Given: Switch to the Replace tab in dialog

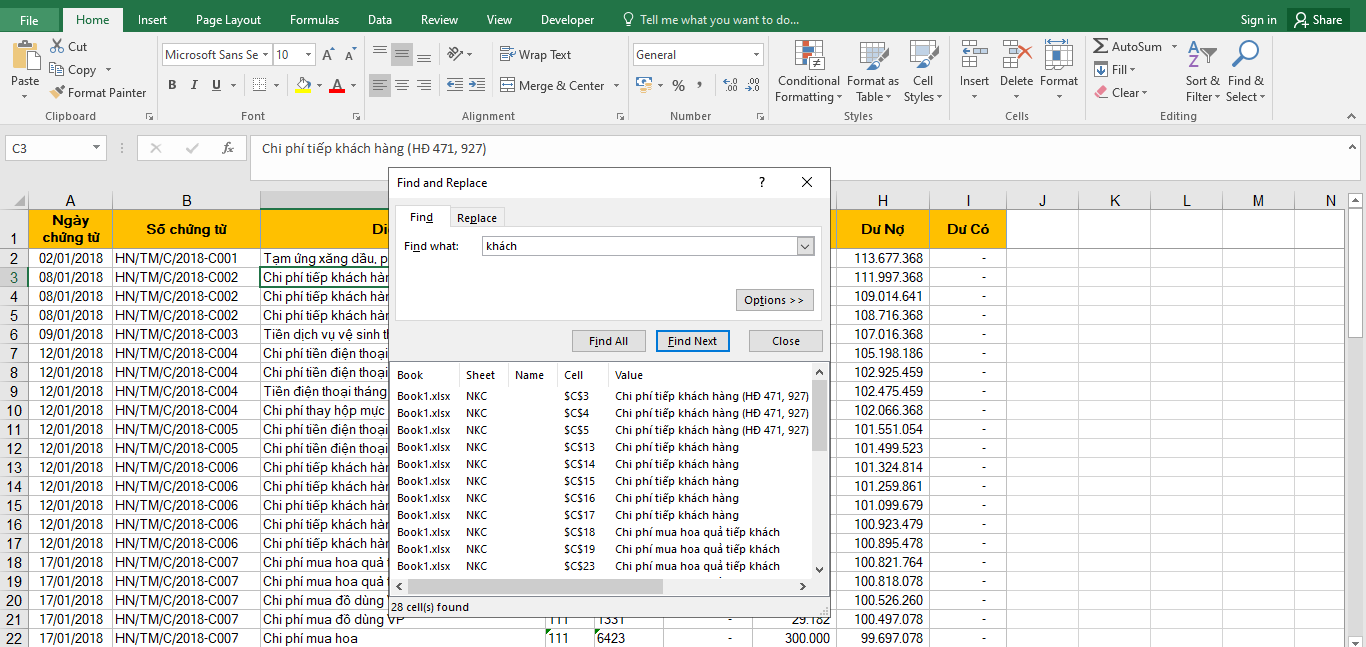Looking at the screenshot, I should [x=476, y=218].
